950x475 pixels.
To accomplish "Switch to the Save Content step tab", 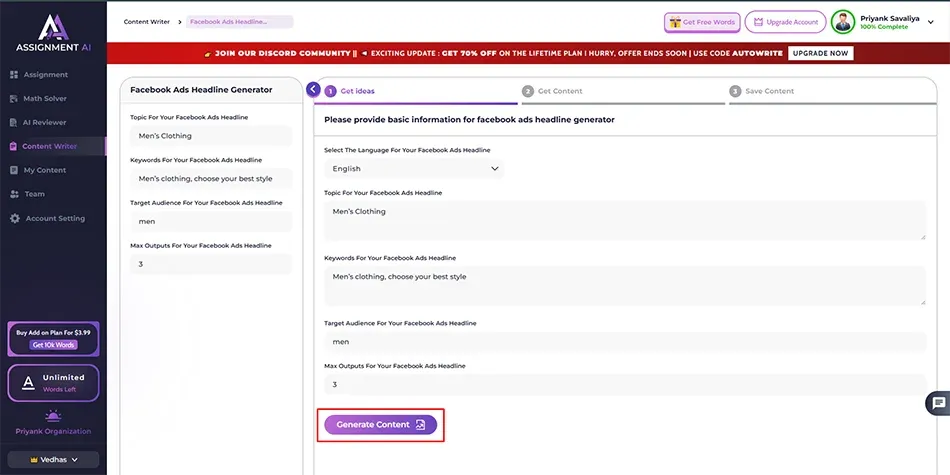I will (x=769, y=91).
